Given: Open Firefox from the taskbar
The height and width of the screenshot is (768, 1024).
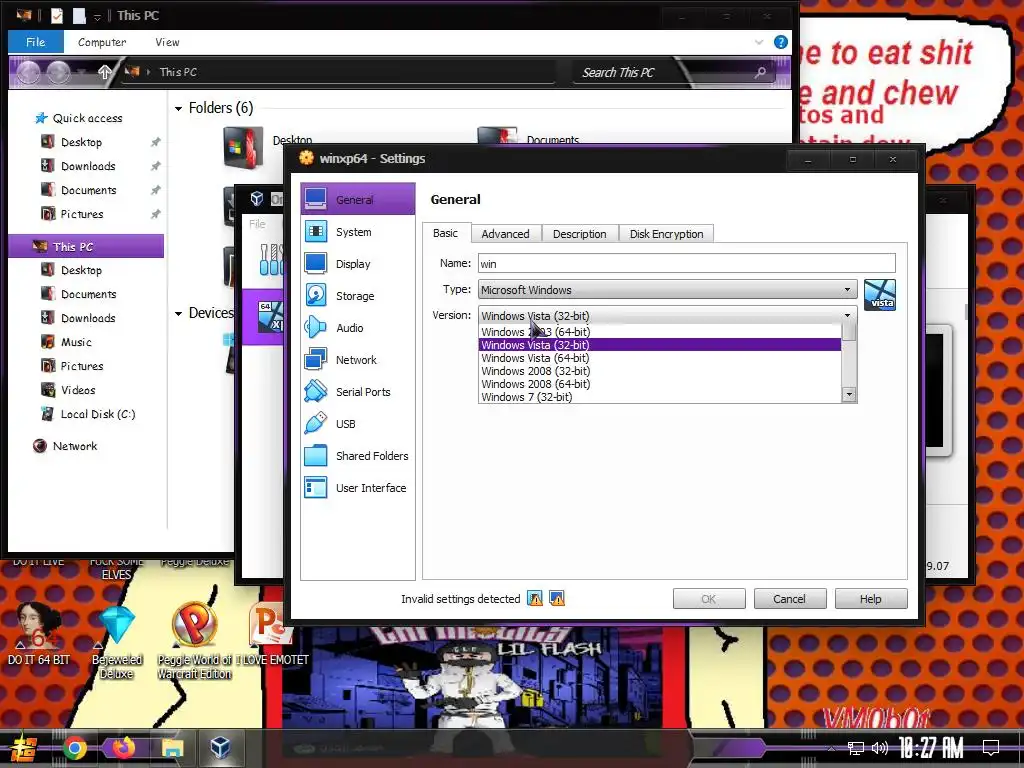Looking at the screenshot, I should pos(123,748).
